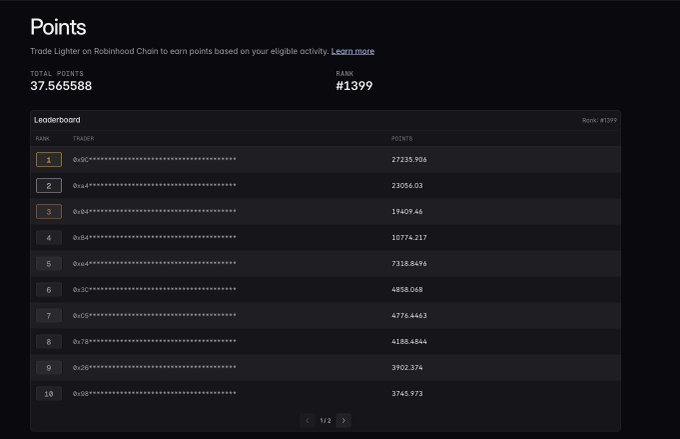Click the rank 4 badge
Screen dimensions: 680x439
tap(49, 238)
